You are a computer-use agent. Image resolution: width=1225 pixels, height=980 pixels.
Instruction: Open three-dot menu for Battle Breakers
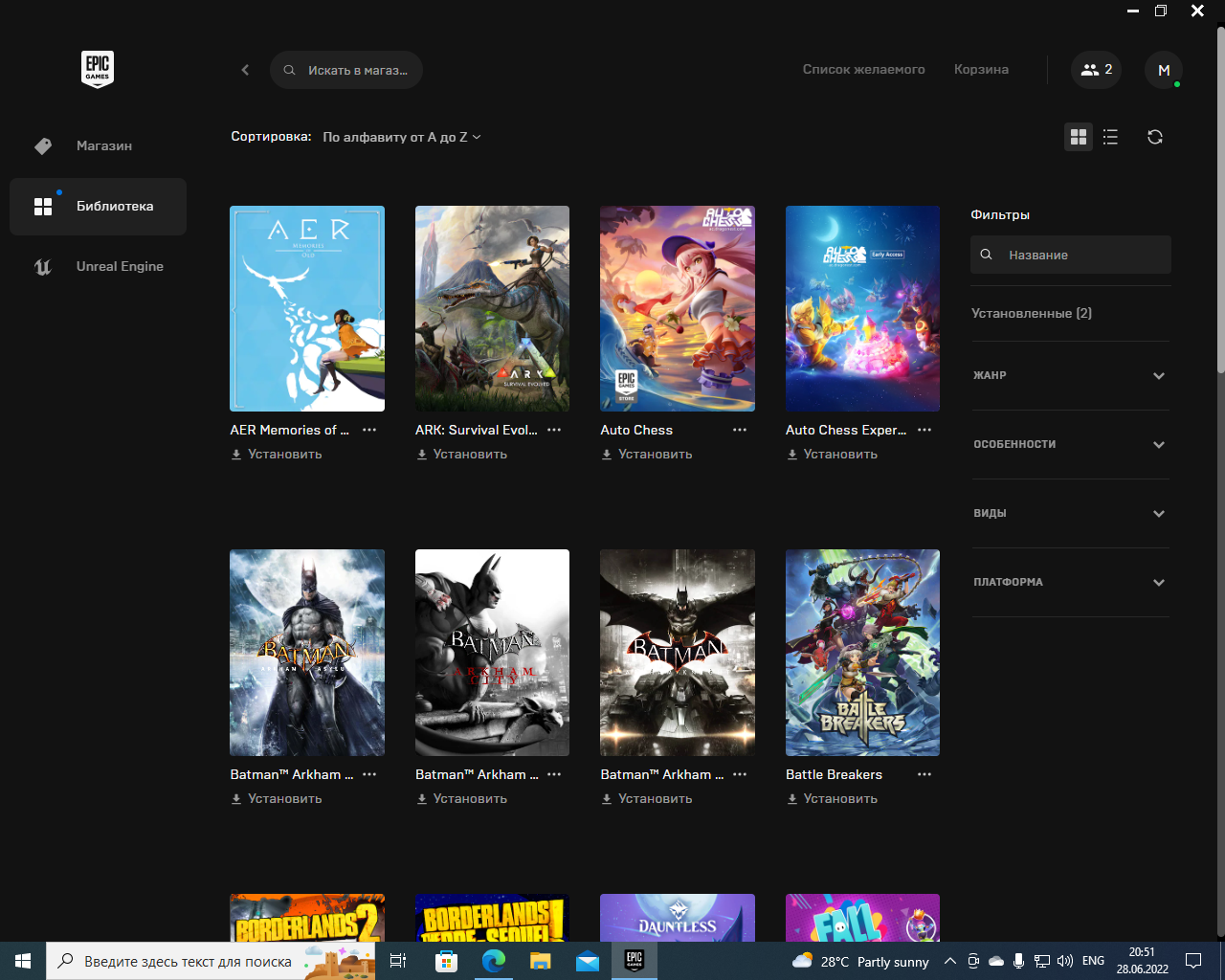pyautogui.click(x=924, y=774)
